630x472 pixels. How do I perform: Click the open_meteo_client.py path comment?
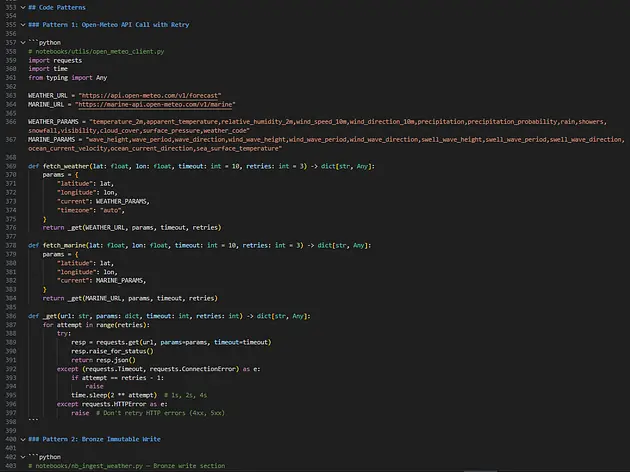pyautogui.click(x=96, y=51)
